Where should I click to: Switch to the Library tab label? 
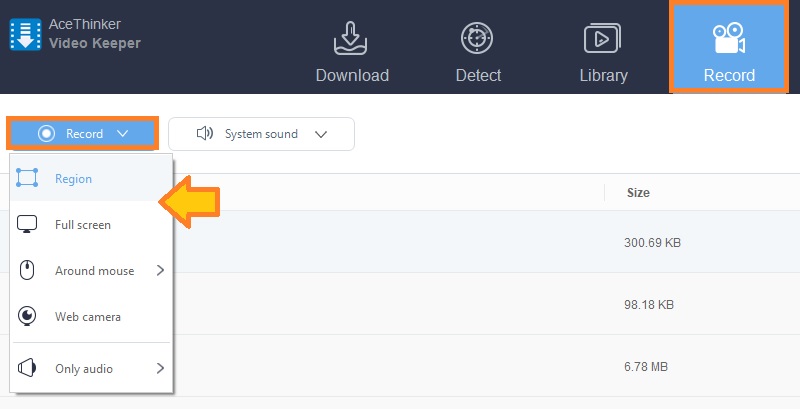(603, 75)
